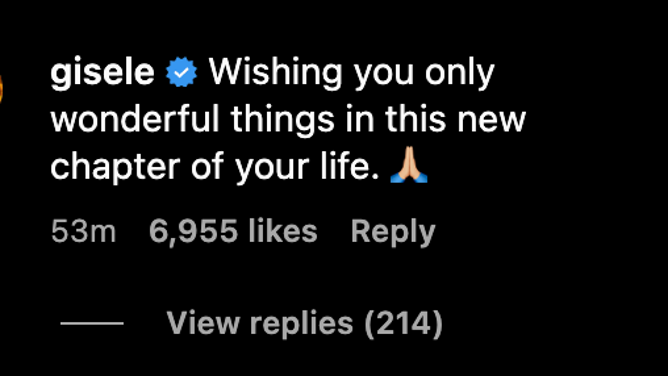
Task: Click the 53m comment timestamp
Action: pyautogui.click(x=84, y=231)
